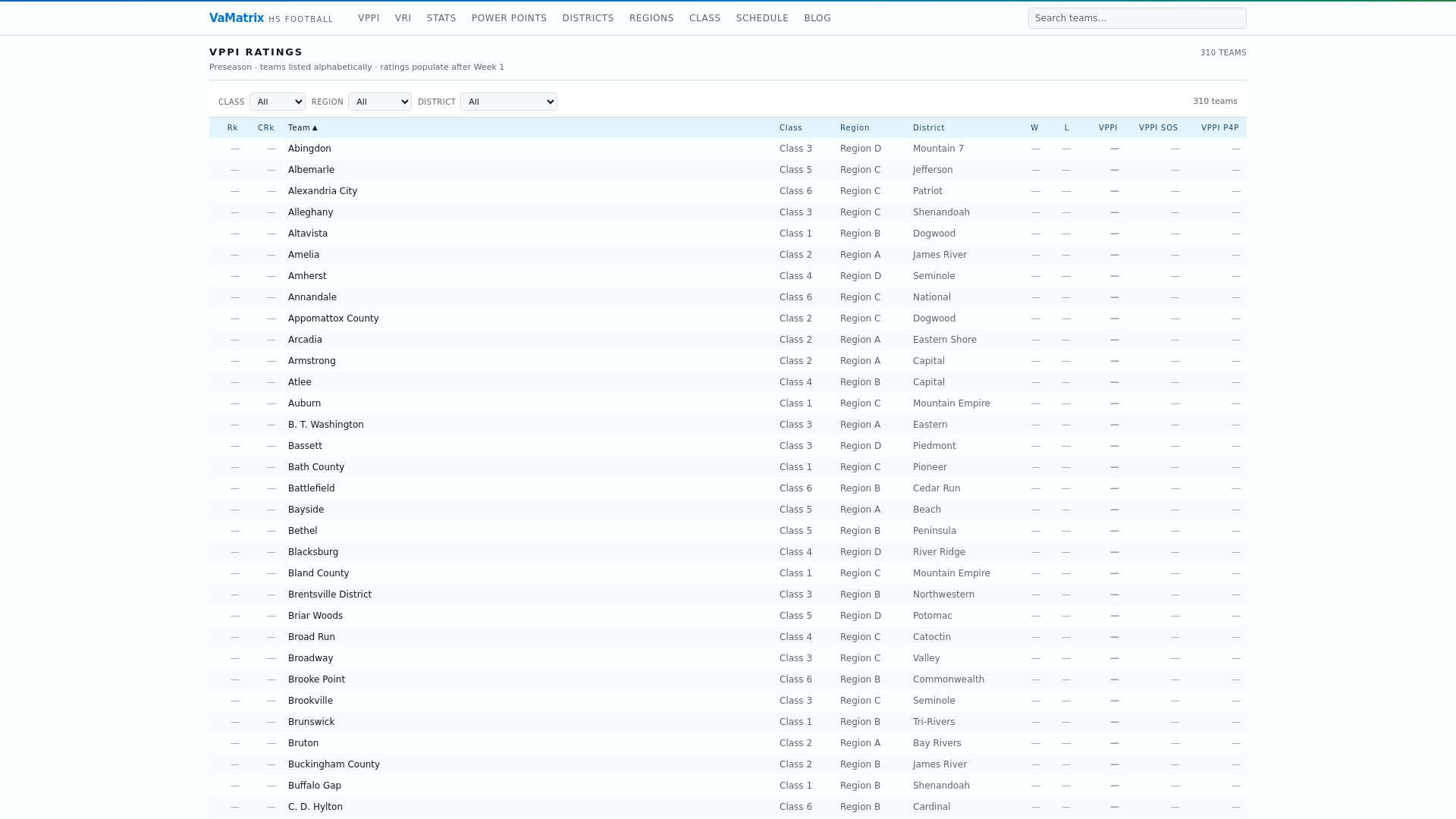Viewport: 1456px width, 819px height.
Task: Select Brentsville District team
Action: (329, 595)
